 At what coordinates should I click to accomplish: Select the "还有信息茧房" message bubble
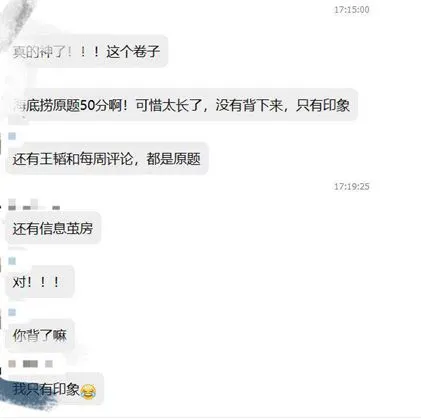53,228
